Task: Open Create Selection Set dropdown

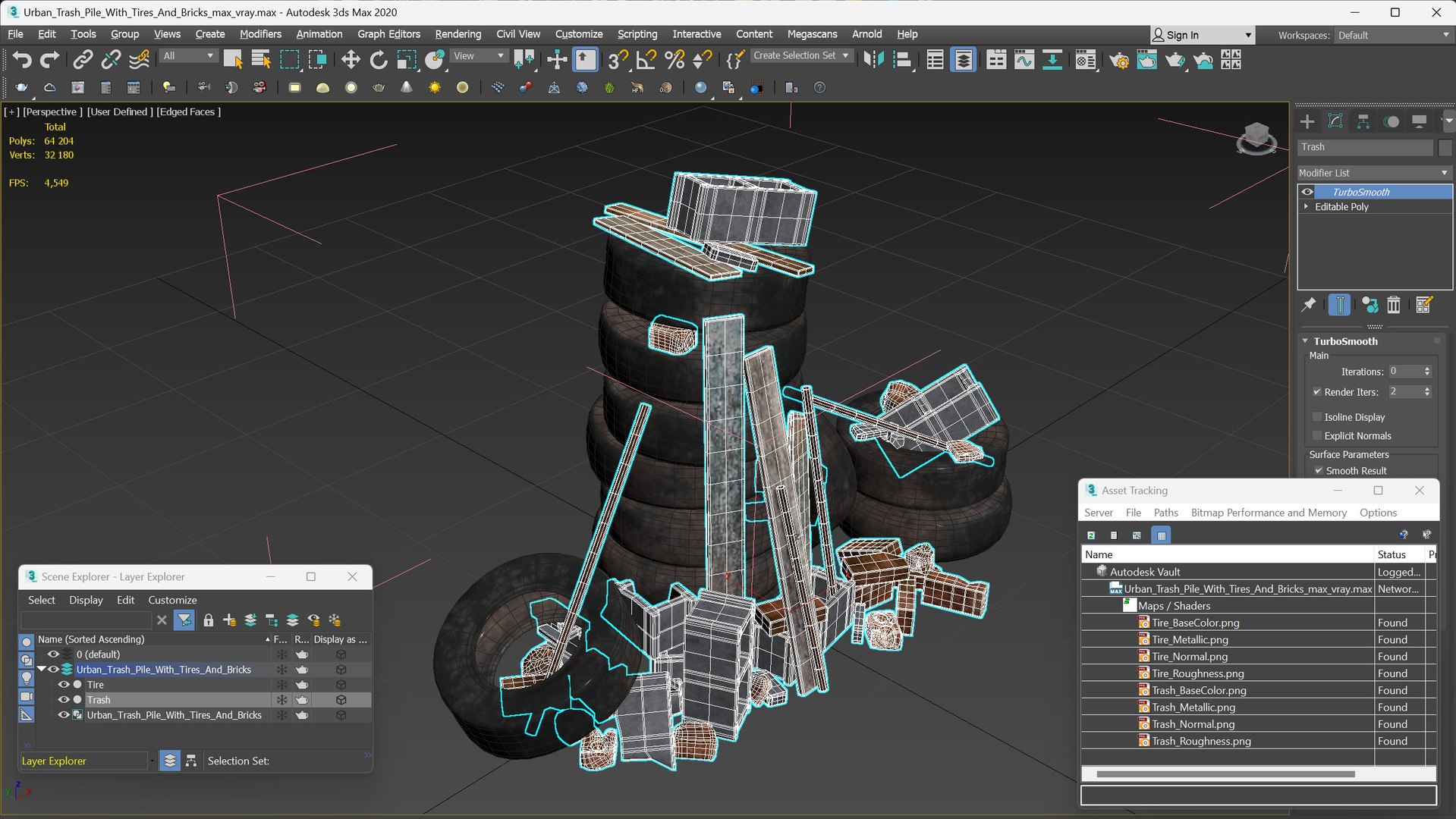Action: pyautogui.click(x=800, y=56)
